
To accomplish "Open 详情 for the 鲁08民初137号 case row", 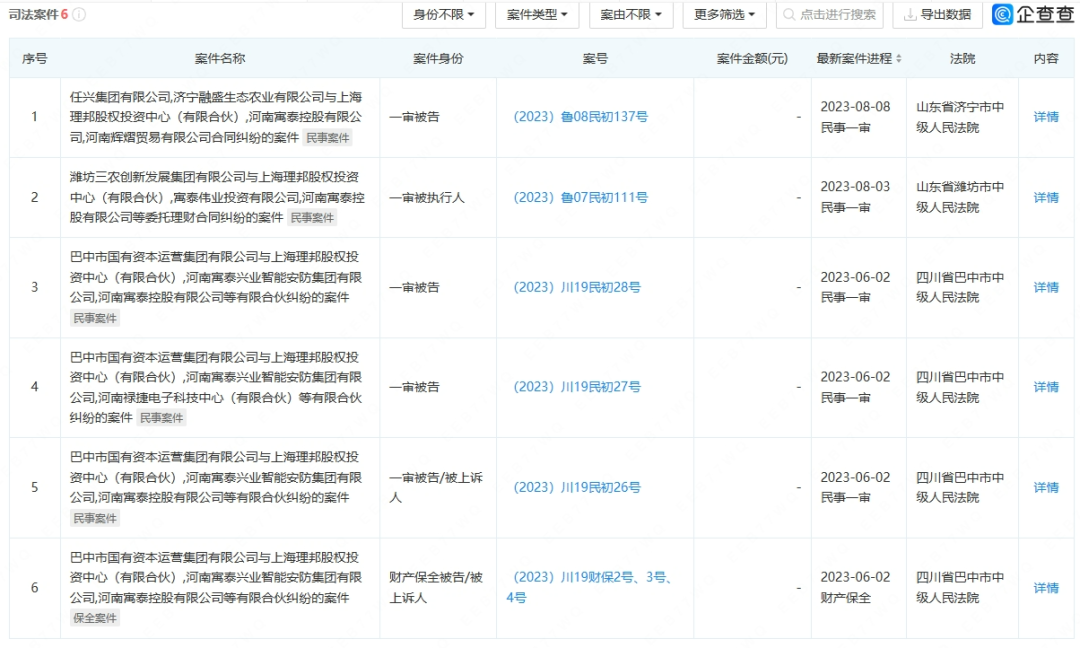I will [1046, 117].
